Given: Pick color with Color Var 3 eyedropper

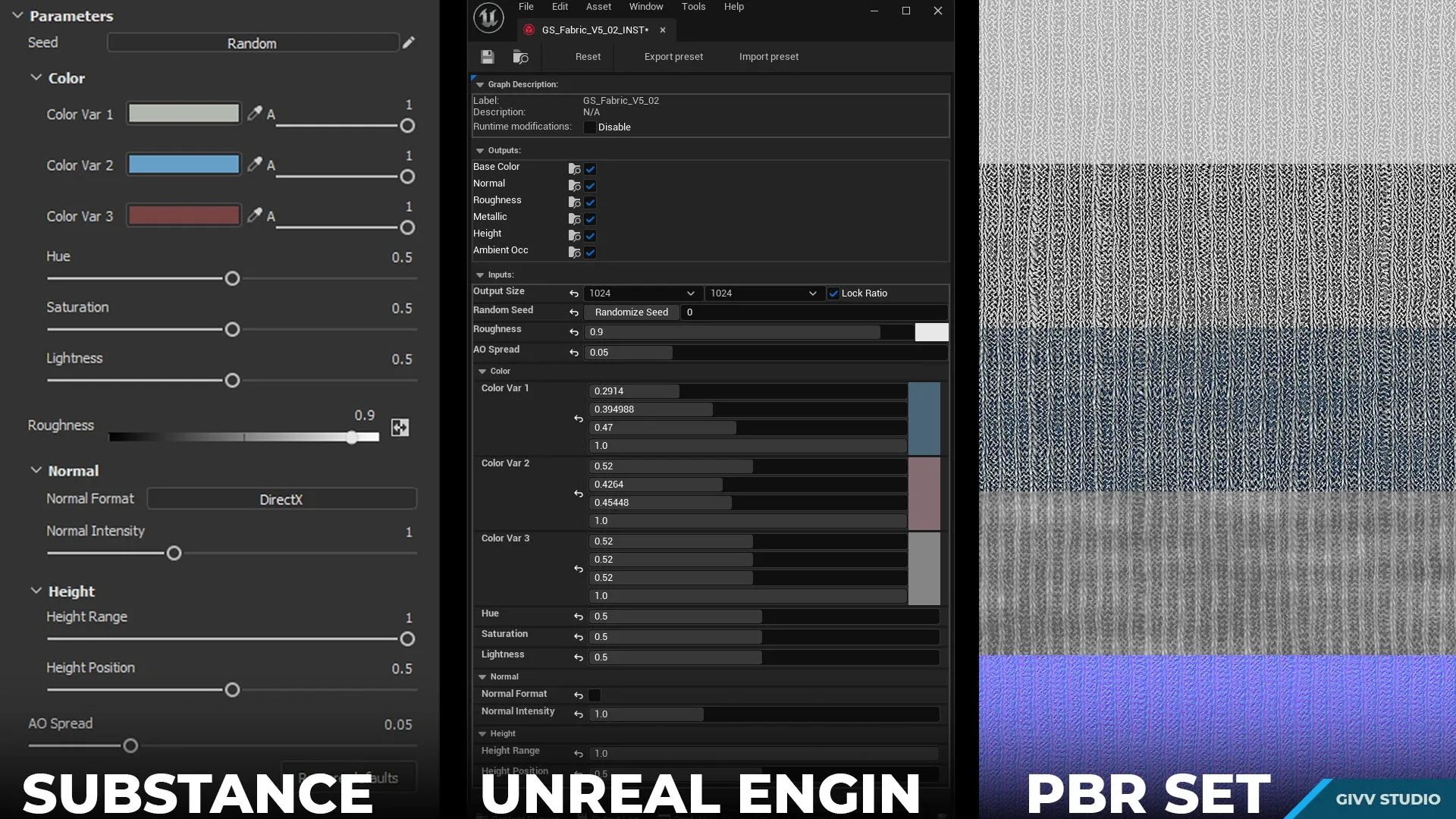Looking at the screenshot, I should [x=255, y=215].
